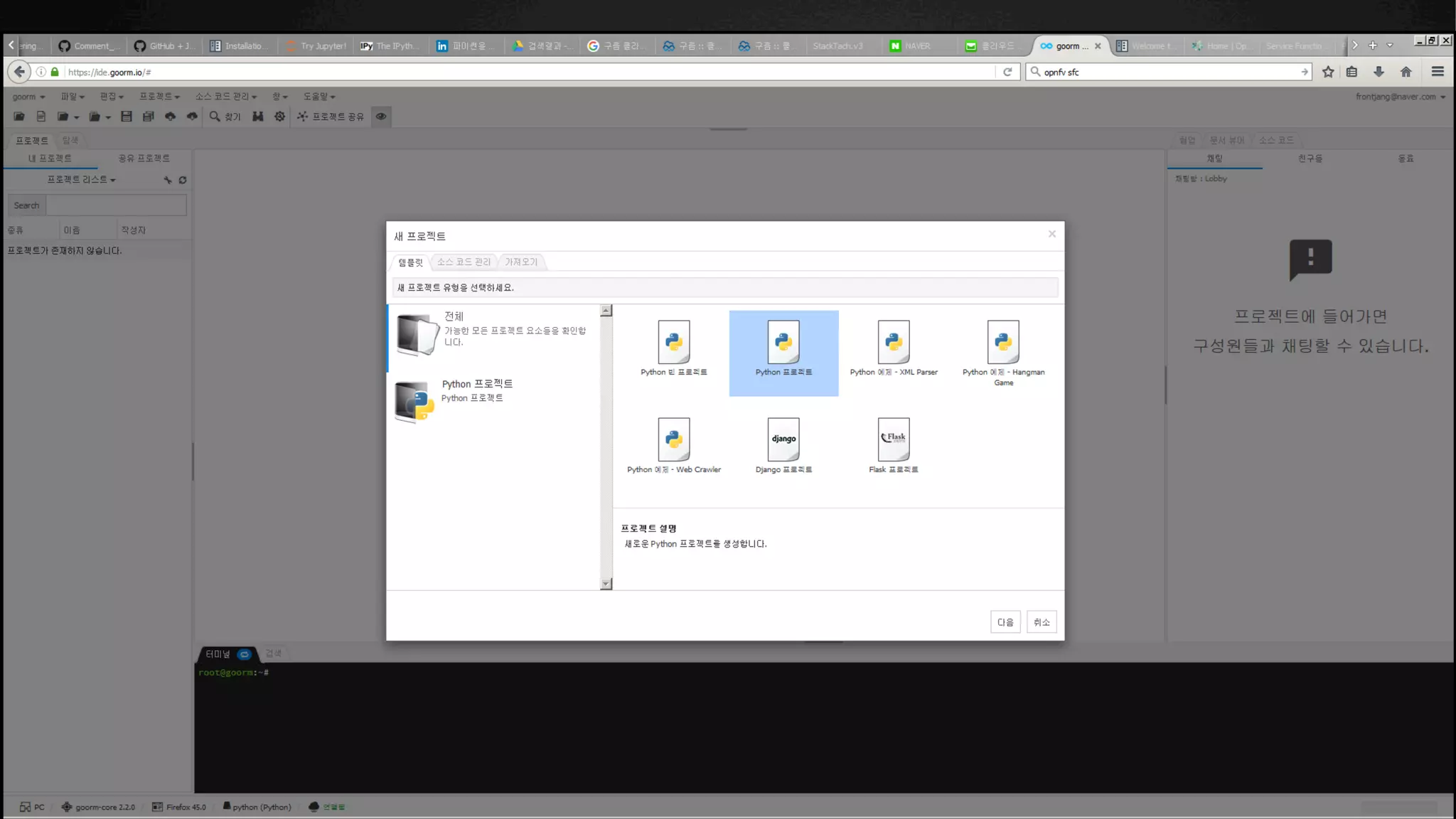The height and width of the screenshot is (819, 1456).
Task: Click the category list scrollbar down arrow
Action: [x=606, y=584]
